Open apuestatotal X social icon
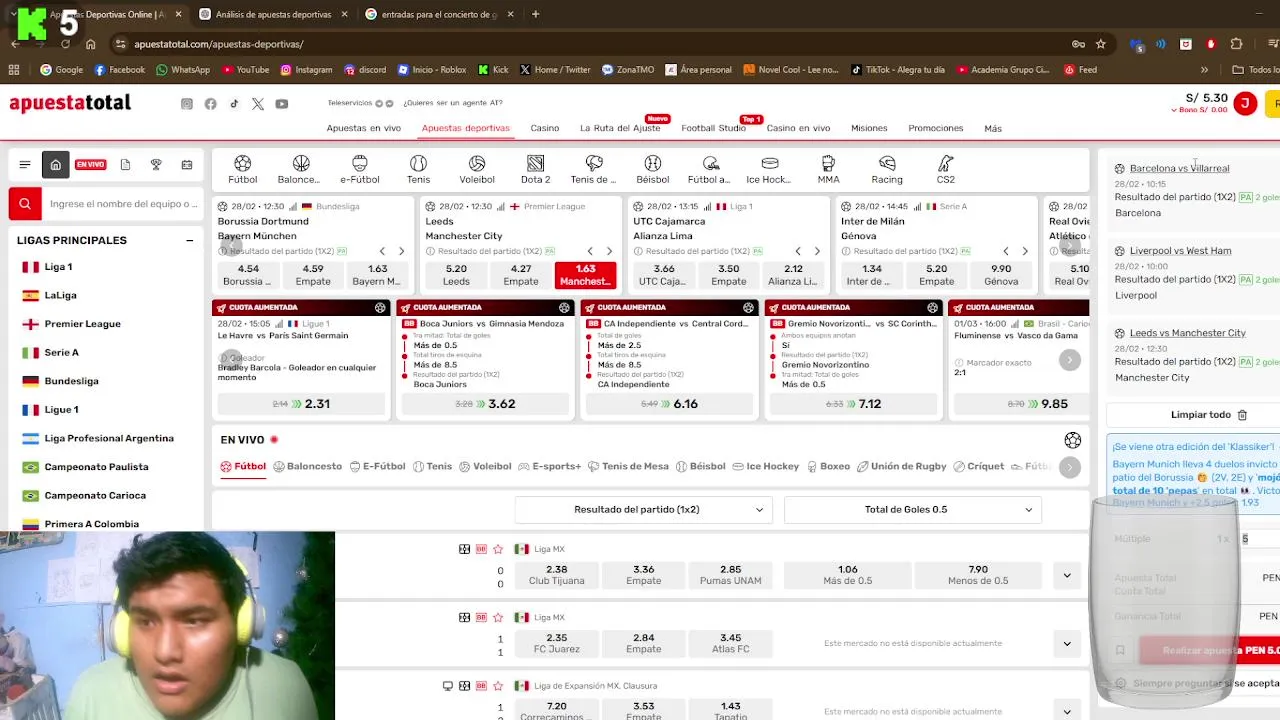 click(258, 104)
